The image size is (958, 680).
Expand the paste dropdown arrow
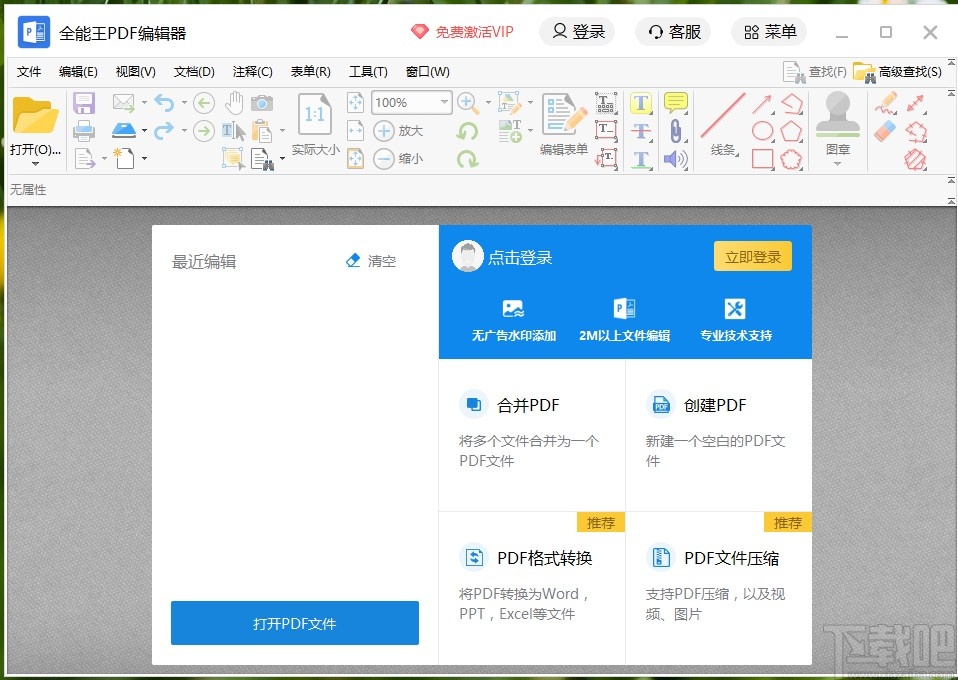pos(282,130)
